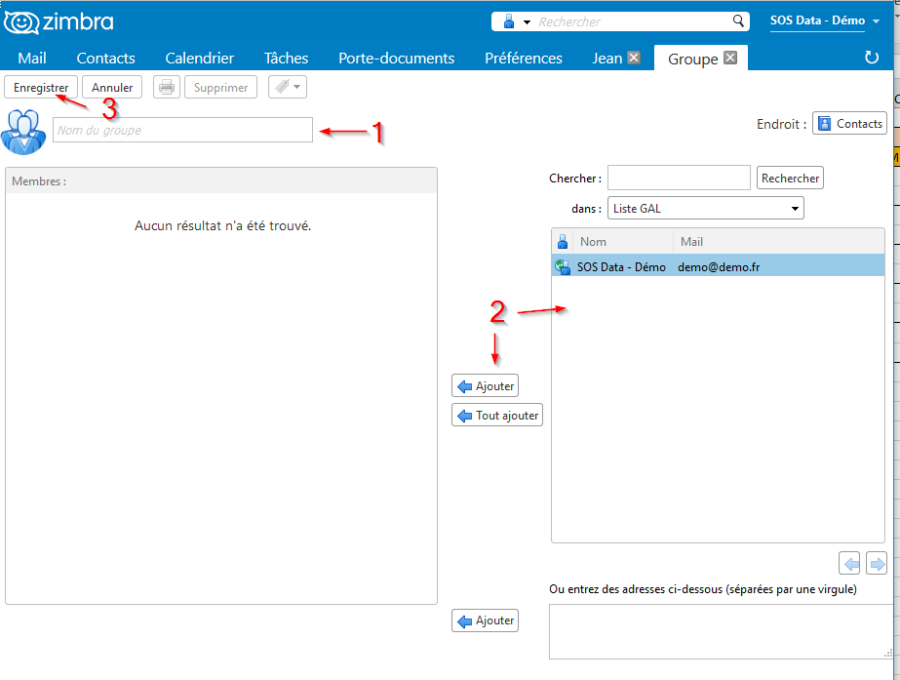
Task: Click the magnifier icon in the search bar
Action: point(738,20)
